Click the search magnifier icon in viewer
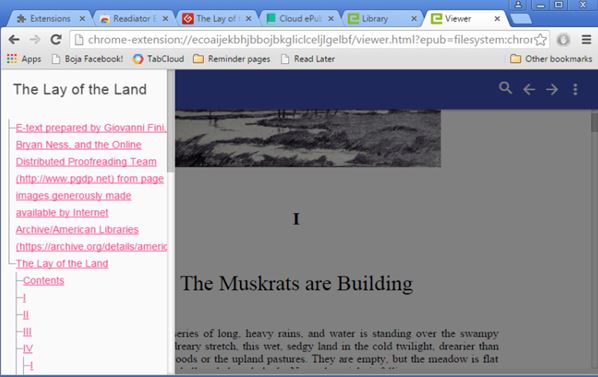This screenshot has height=377, width=598. coord(505,88)
